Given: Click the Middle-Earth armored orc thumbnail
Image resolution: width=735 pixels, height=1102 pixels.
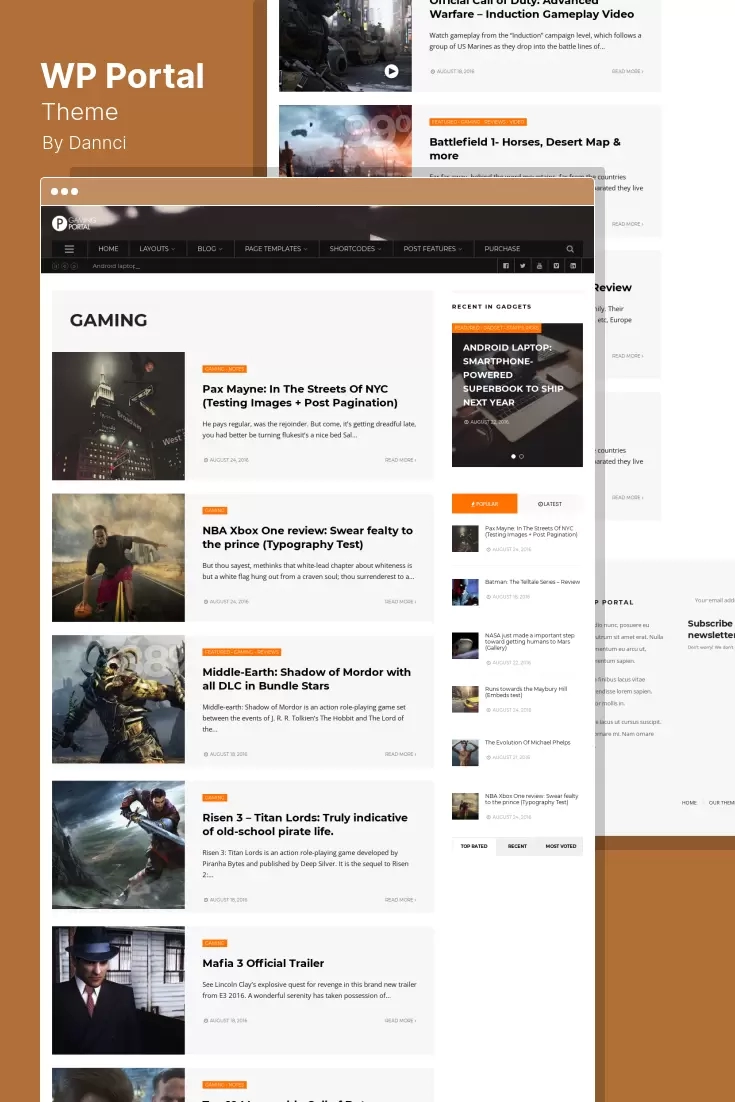Looking at the screenshot, I should pyautogui.click(x=118, y=699).
